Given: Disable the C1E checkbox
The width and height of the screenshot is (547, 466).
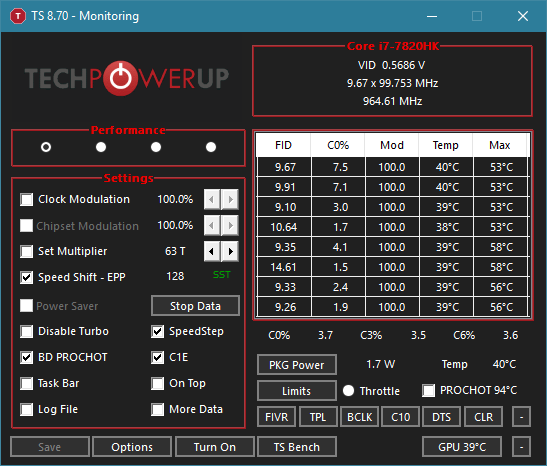Looking at the screenshot, I should click(x=158, y=358).
